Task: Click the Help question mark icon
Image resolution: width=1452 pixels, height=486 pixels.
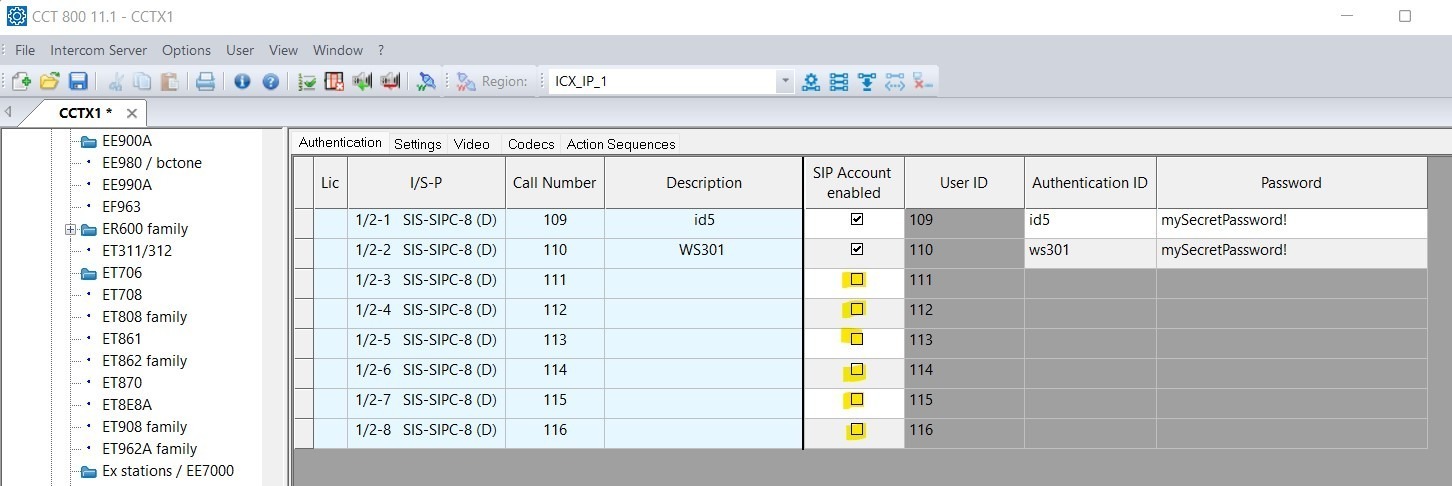Action: click(270, 82)
